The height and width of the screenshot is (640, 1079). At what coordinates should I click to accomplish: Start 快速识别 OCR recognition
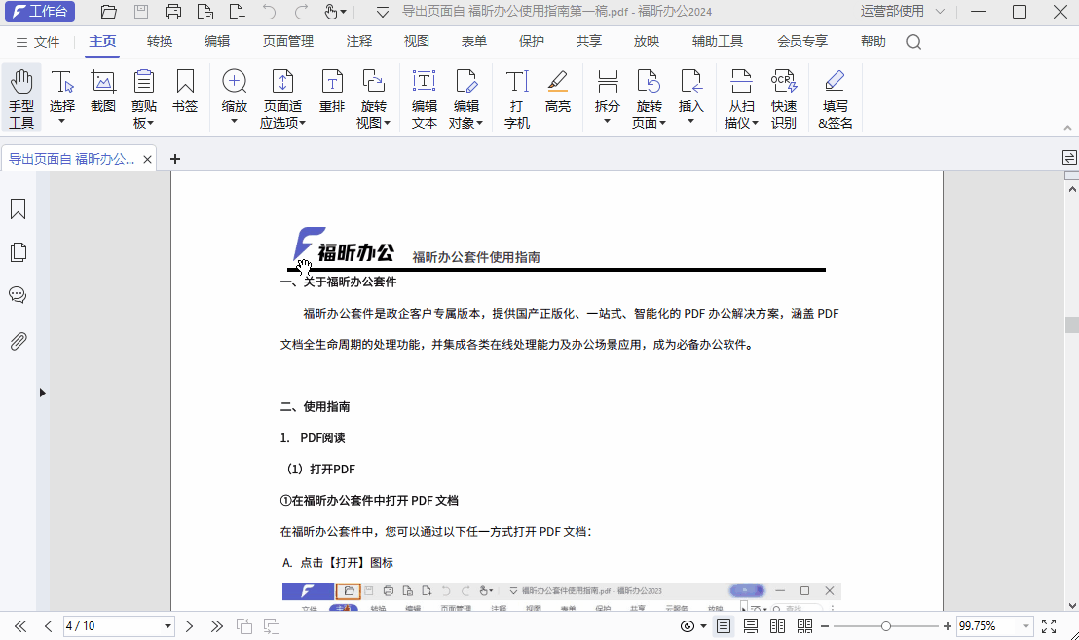(783, 95)
